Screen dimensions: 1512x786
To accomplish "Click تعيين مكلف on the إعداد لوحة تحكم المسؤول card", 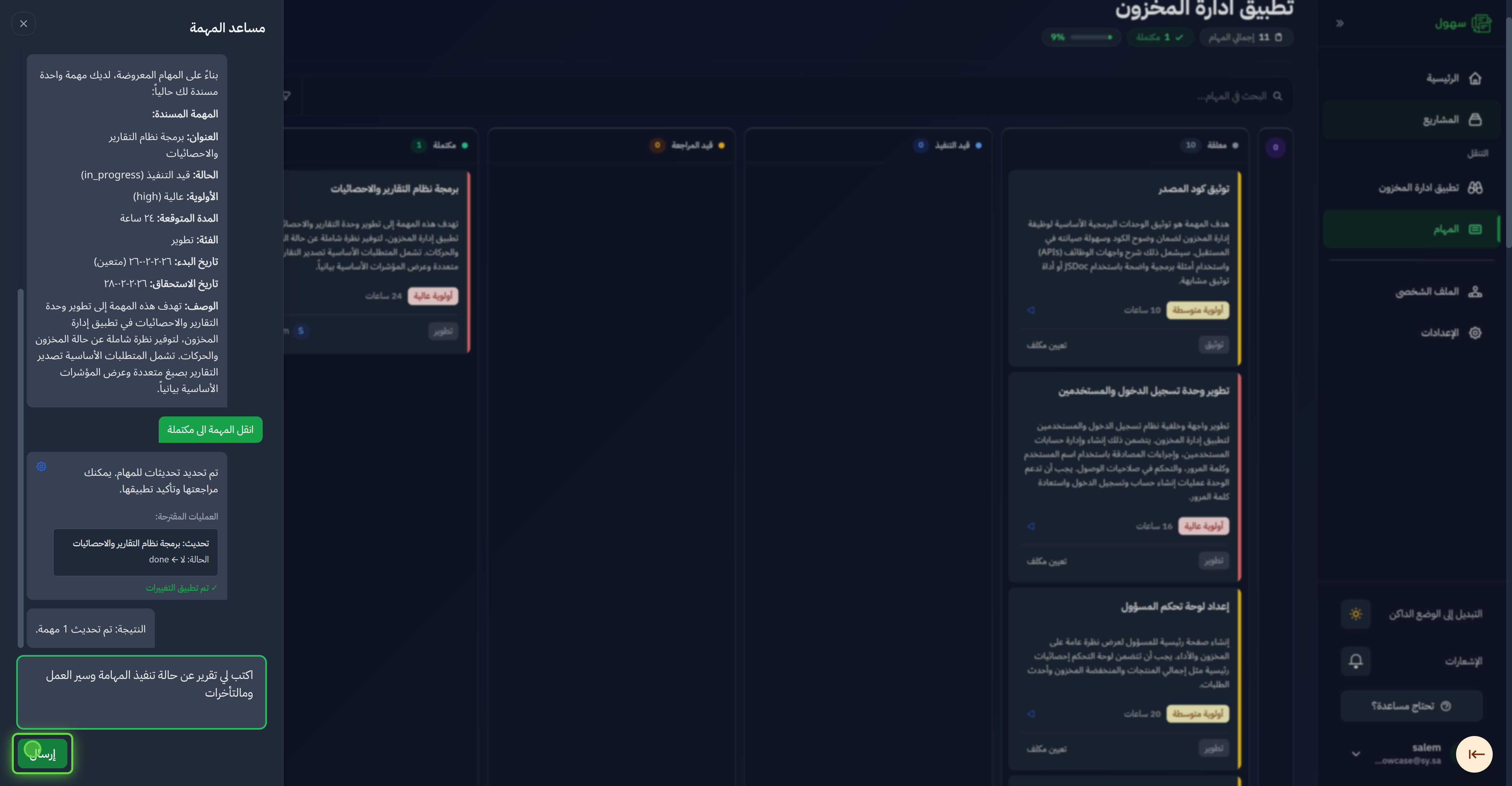I will click(1048, 749).
